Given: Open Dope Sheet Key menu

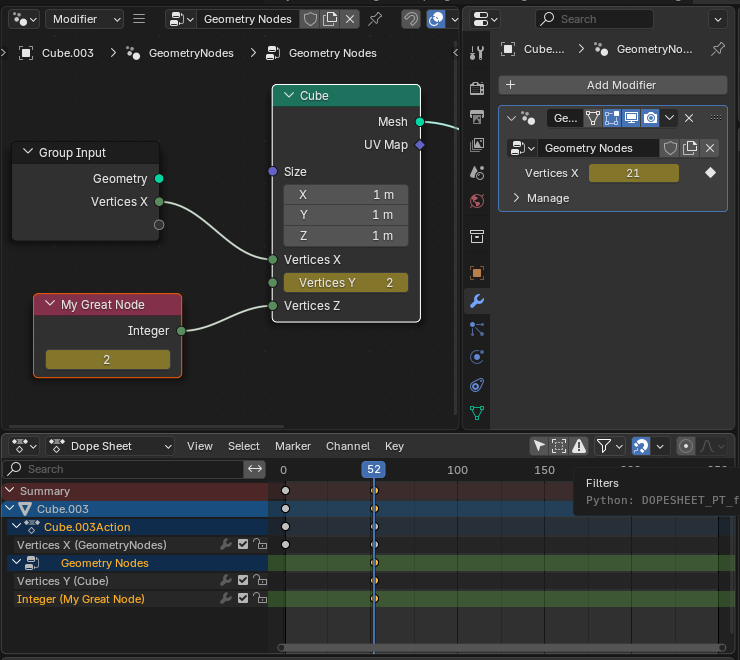Looking at the screenshot, I should [x=394, y=446].
